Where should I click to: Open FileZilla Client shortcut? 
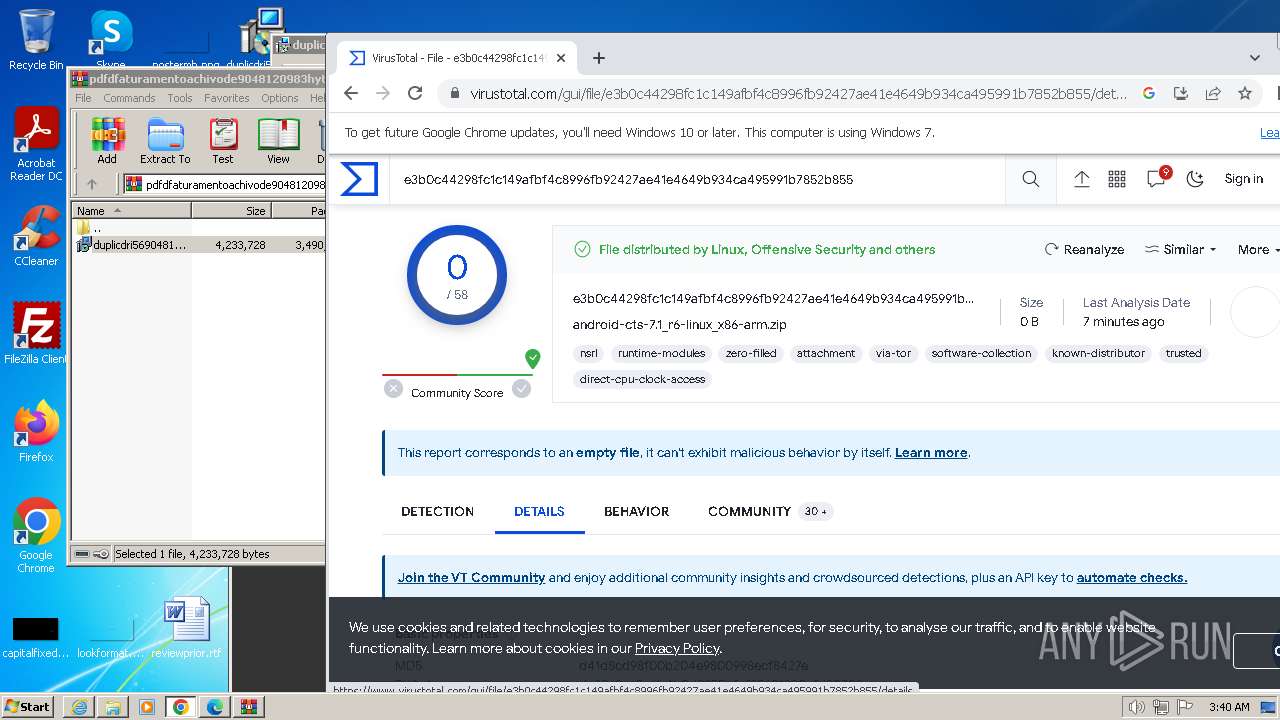coord(36,334)
